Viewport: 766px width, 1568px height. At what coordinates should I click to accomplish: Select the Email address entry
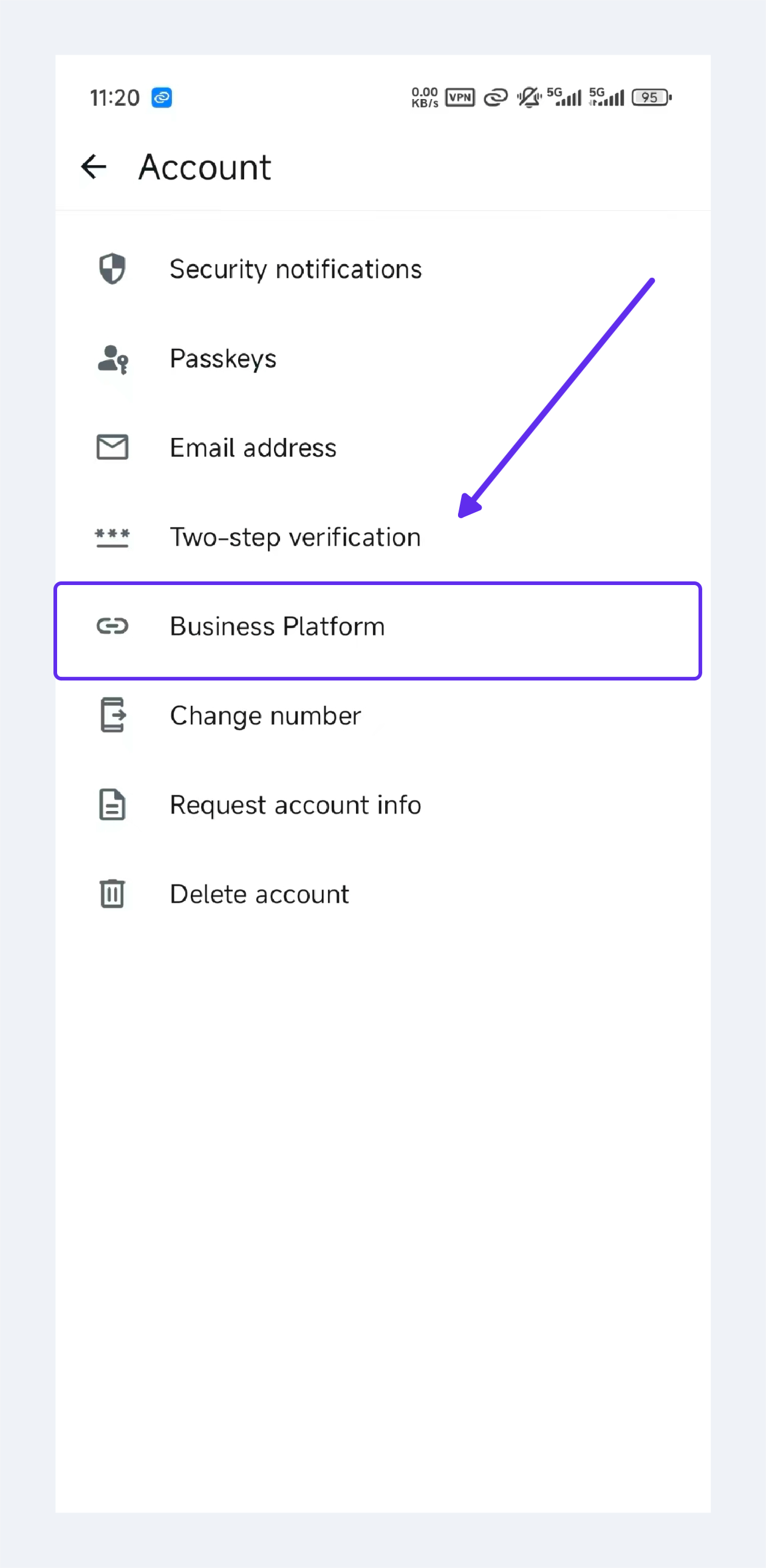pyautogui.click(x=253, y=448)
